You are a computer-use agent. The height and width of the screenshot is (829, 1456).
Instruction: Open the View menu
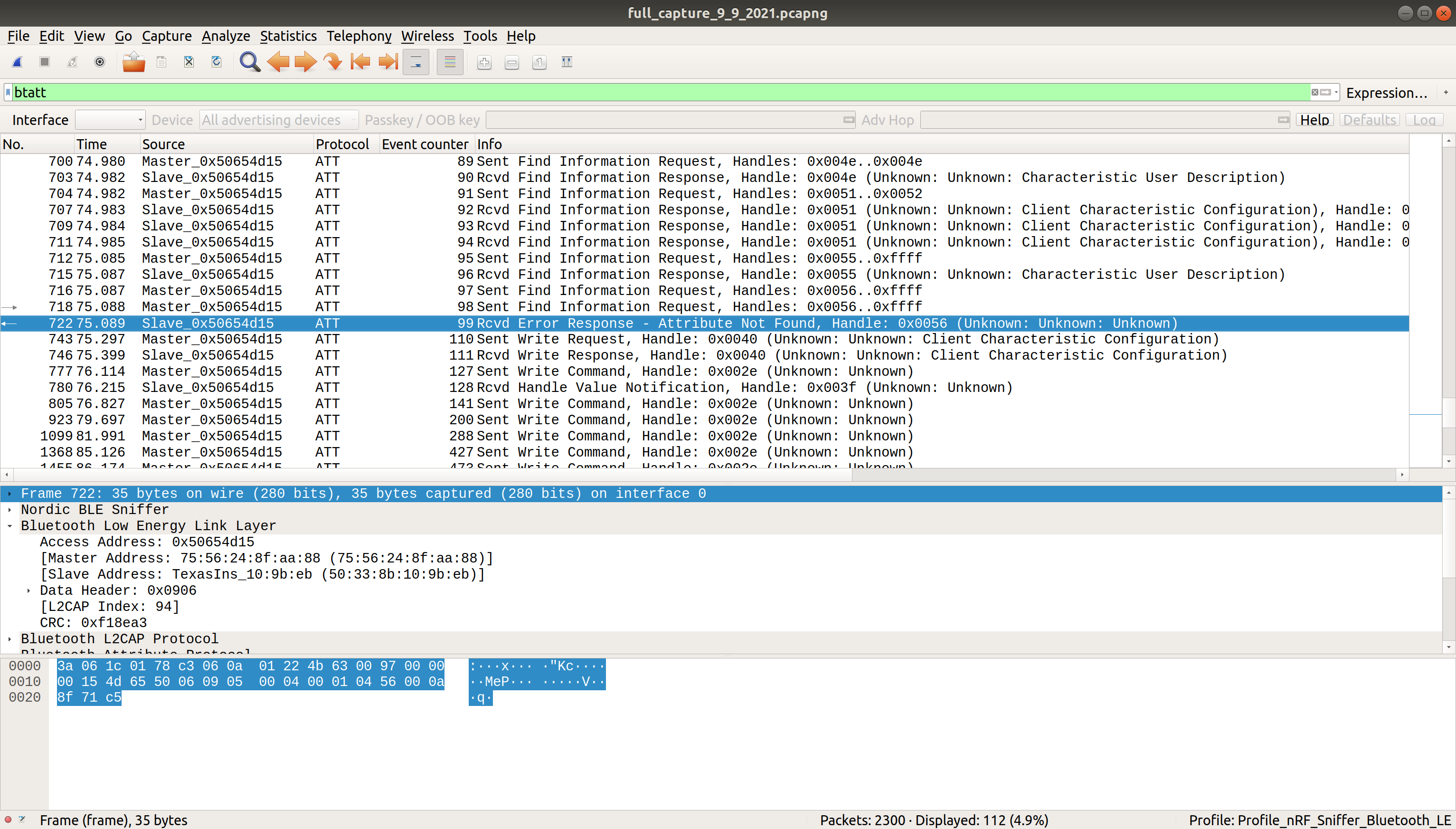click(89, 36)
